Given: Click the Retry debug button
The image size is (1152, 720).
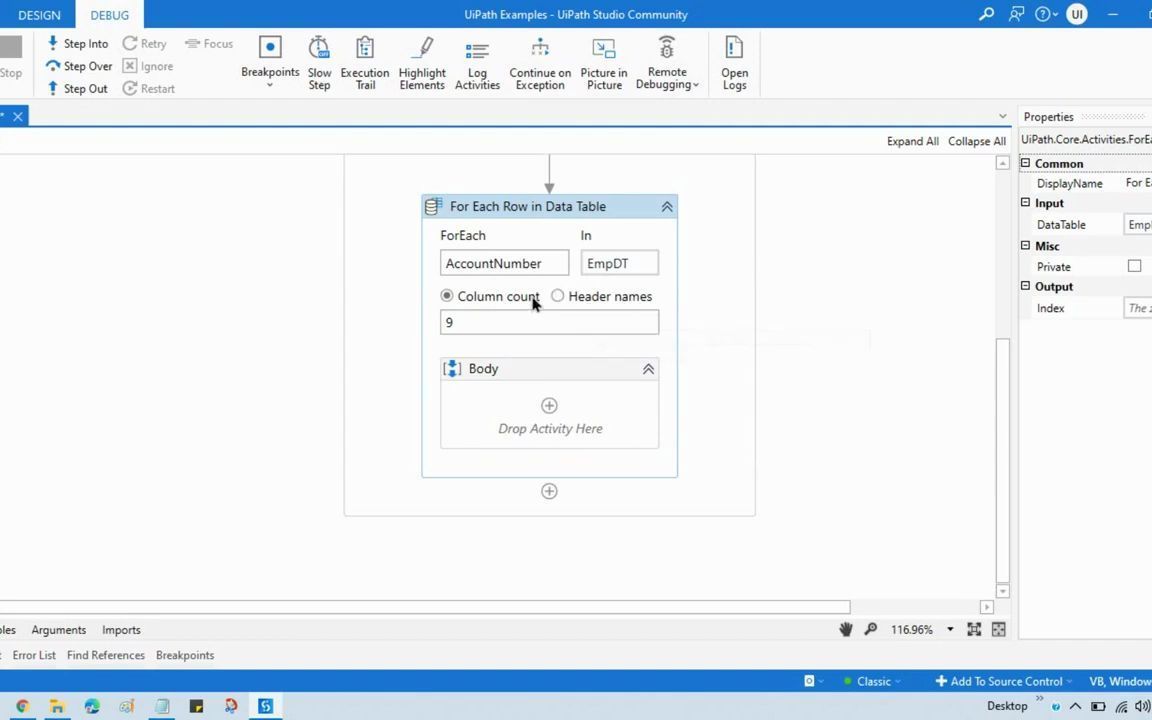Looking at the screenshot, I should click(x=145, y=43).
